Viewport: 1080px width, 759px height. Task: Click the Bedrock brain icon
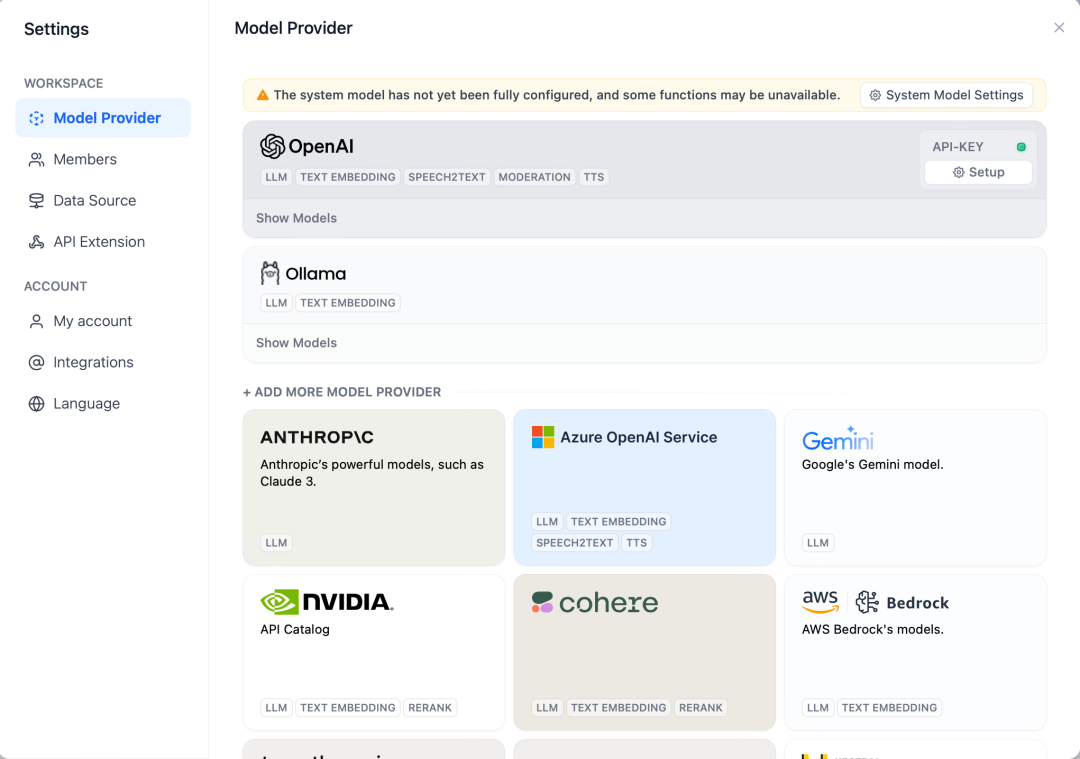pyautogui.click(x=867, y=602)
